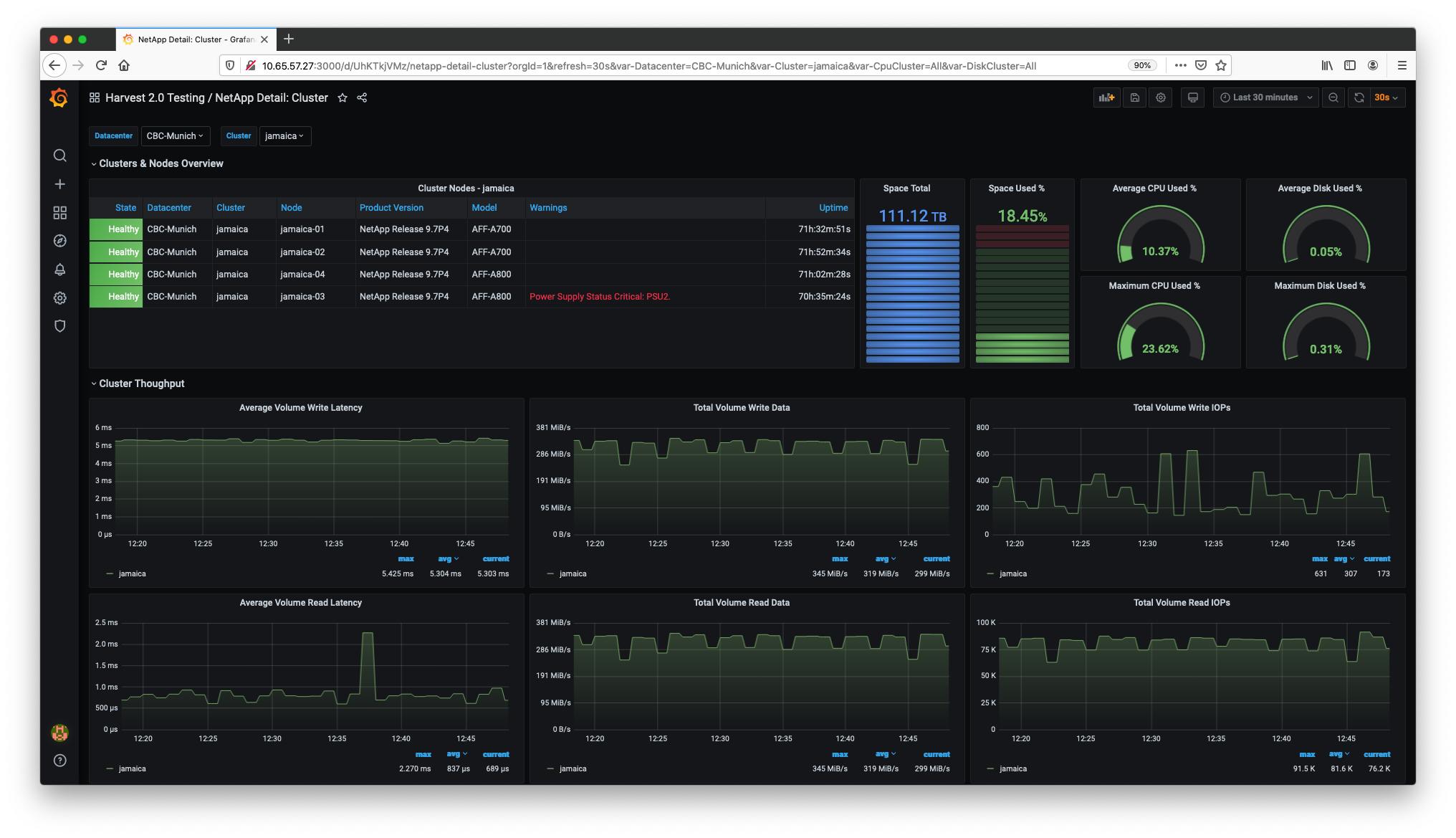The width and height of the screenshot is (1456, 838).
Task: Sort table by Uptime column header
Action: 833,208
